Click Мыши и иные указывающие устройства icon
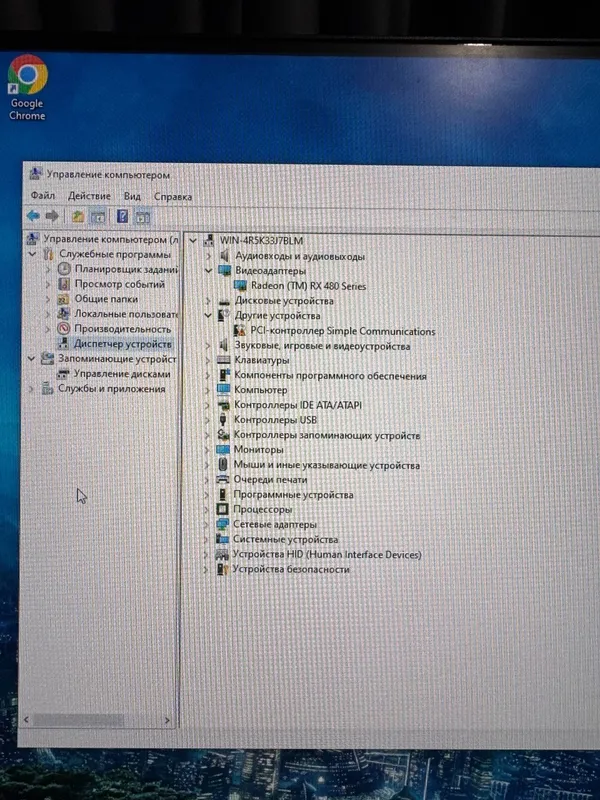Screen dimensions: 600x800 [222, 464]
